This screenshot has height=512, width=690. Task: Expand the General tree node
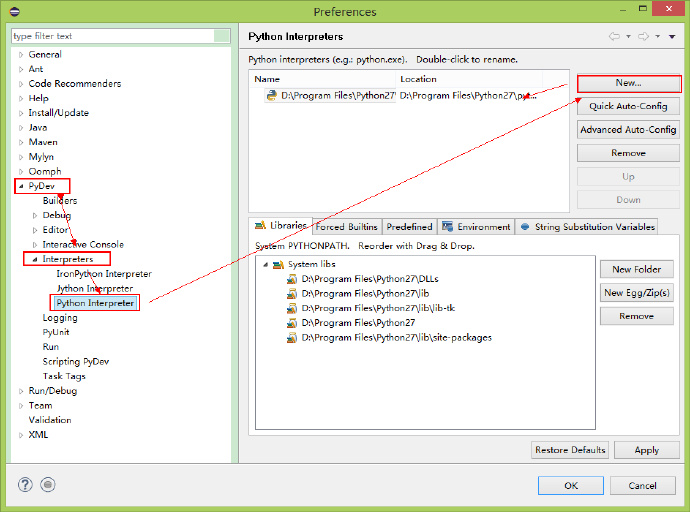[21, 55]
